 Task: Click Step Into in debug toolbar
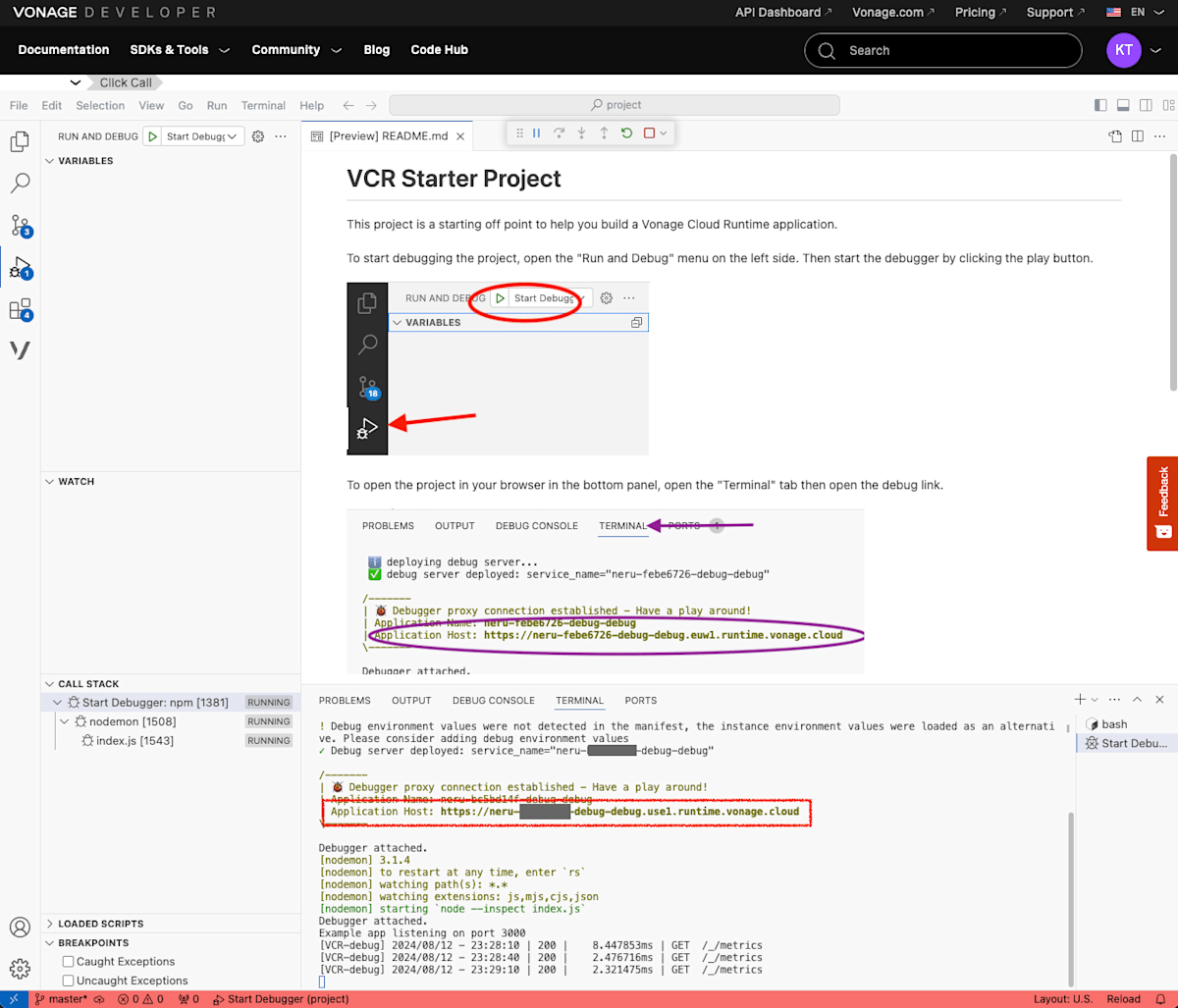(581, 133)
